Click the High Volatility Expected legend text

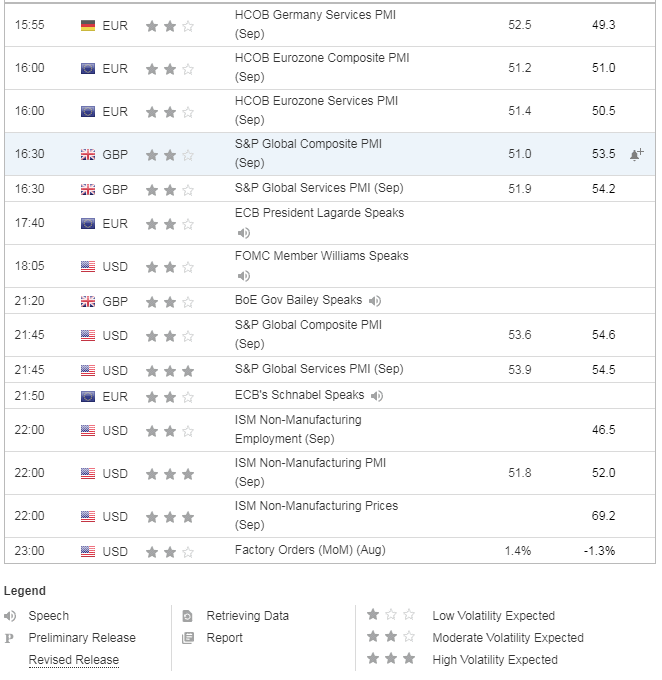(495, 660)
